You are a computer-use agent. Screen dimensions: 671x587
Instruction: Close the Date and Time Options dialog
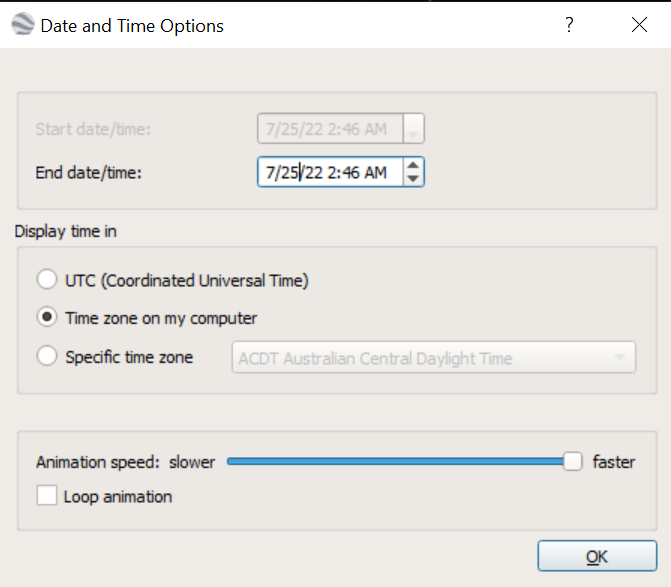639,25
